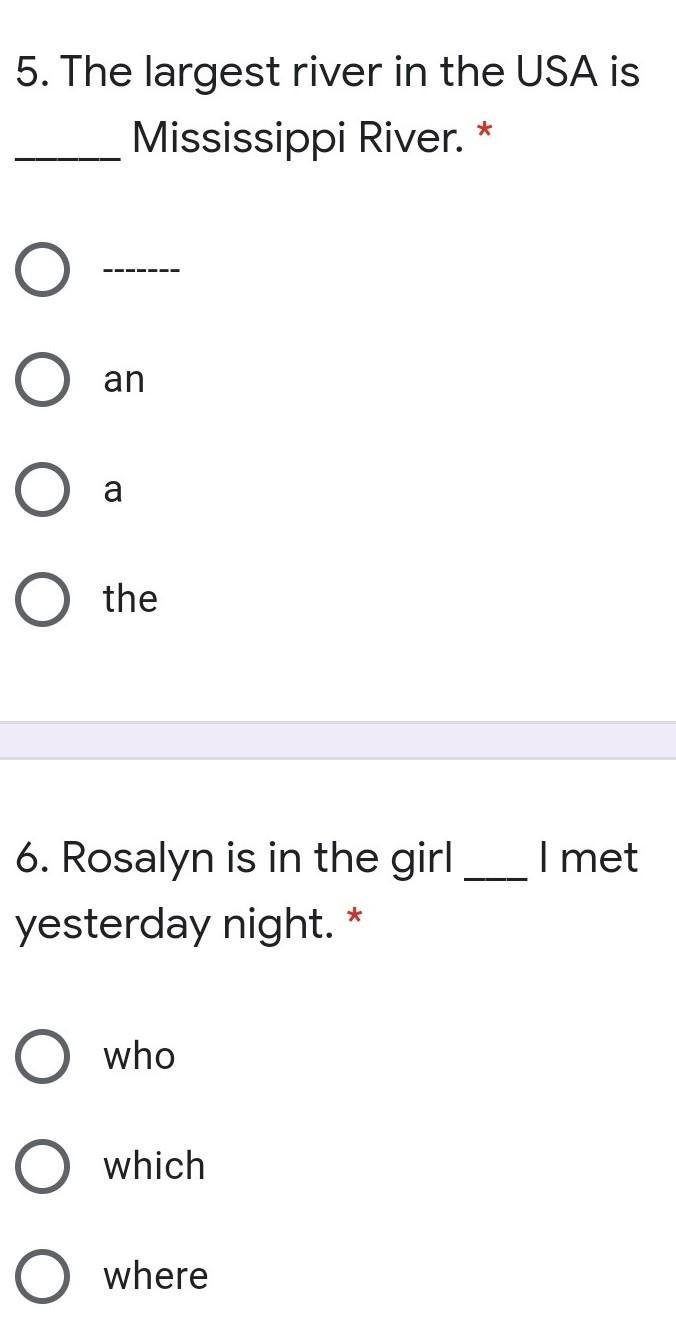Click the 'where' answer label text

[156, 1276]
